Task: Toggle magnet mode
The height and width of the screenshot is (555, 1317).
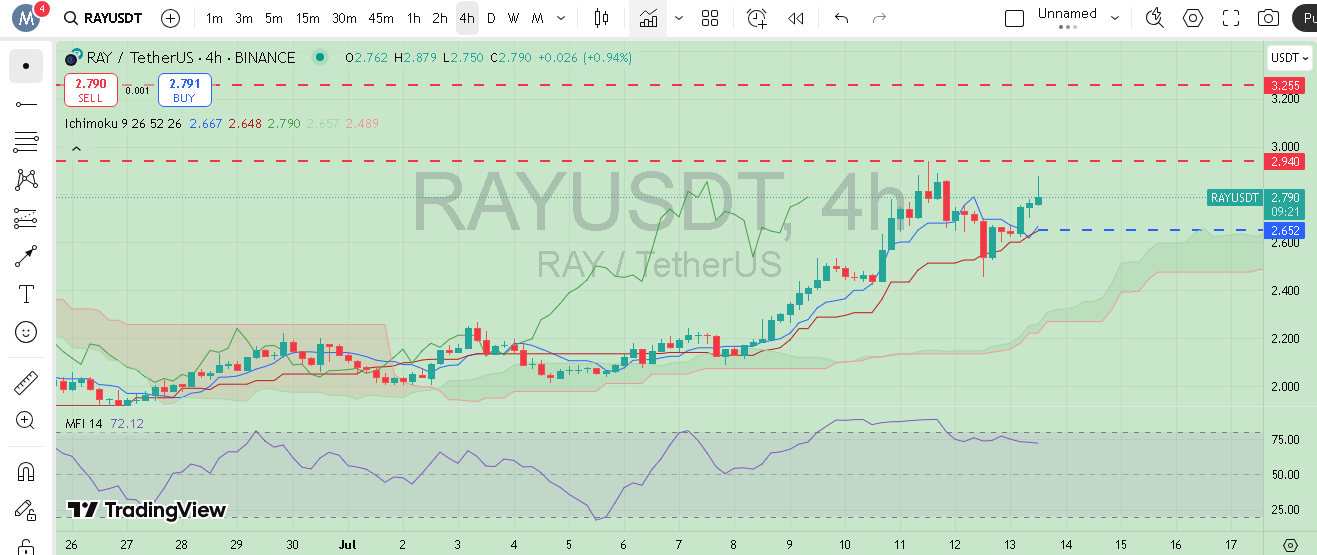Action: point(26,472)
